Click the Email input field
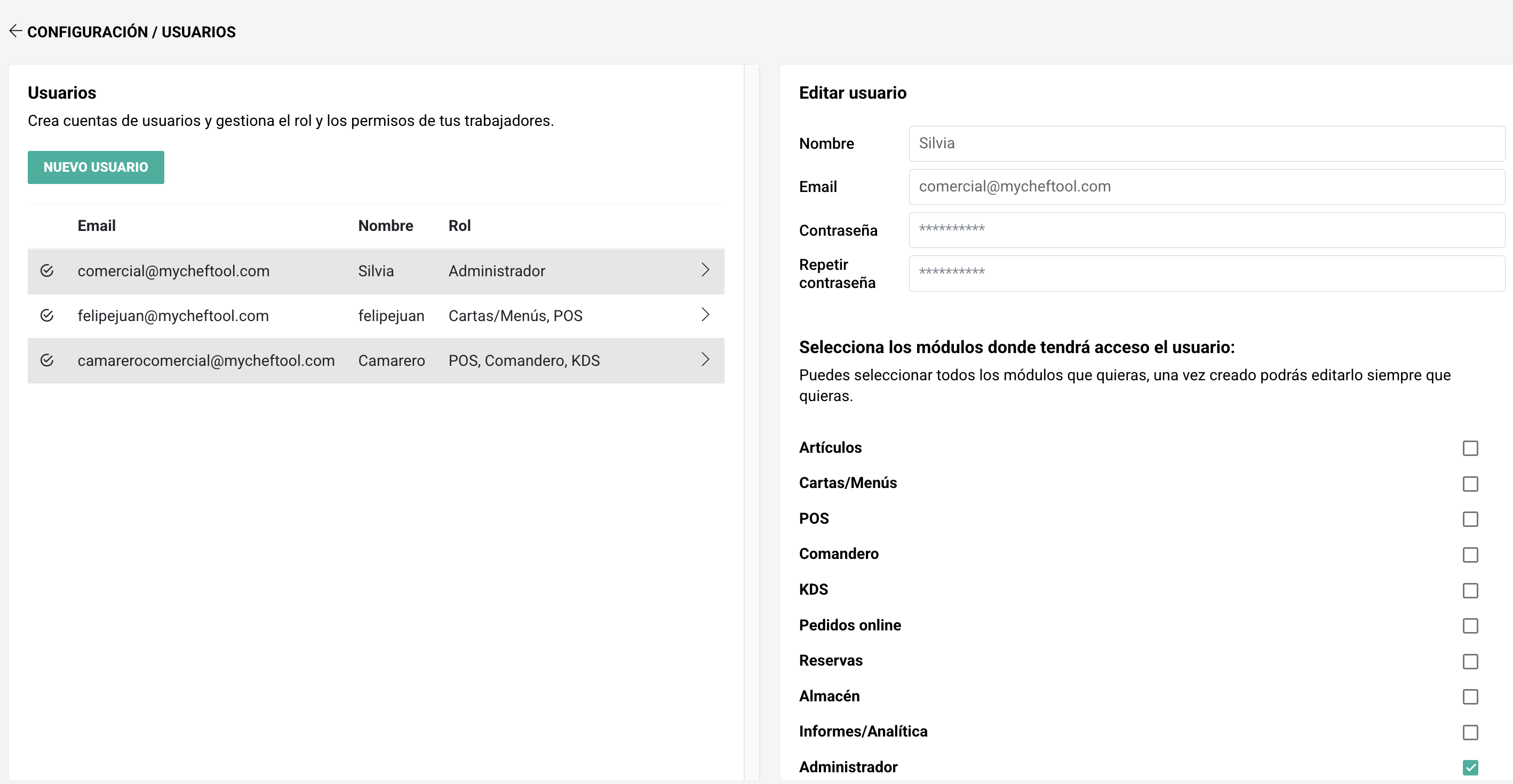1513x784 pixels. [x=1206, y=187]
